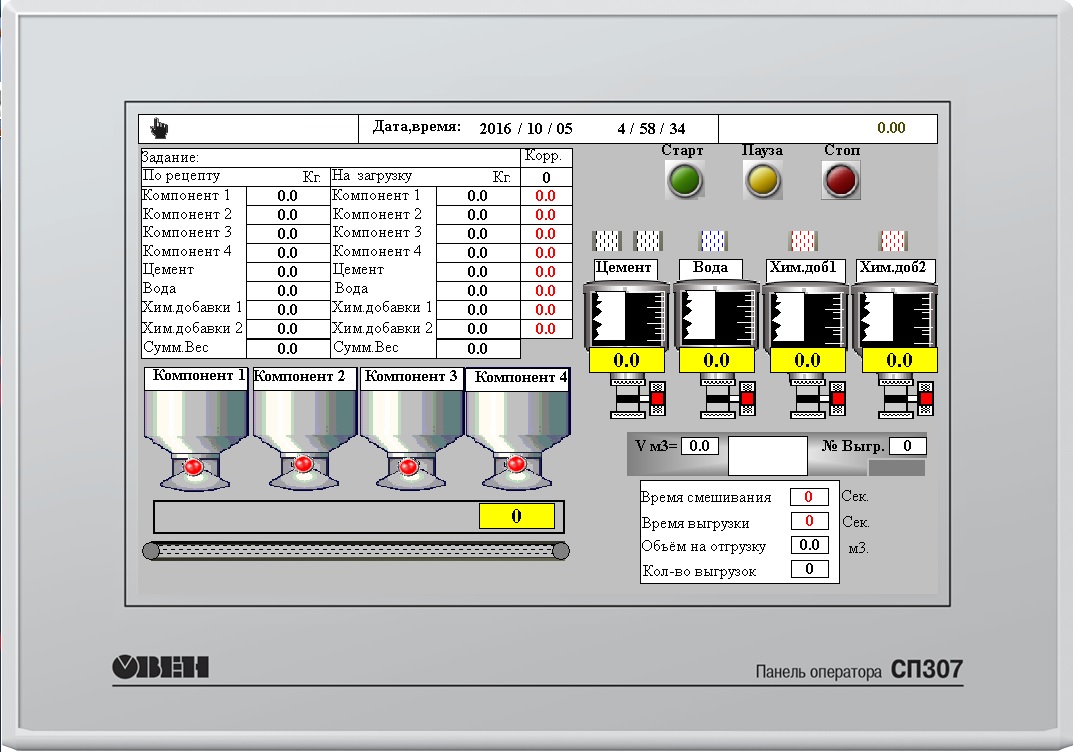Screen dimensions: 1073x752
Task: Edit the Корр. value for Цемент
Action: coord(545,272)
